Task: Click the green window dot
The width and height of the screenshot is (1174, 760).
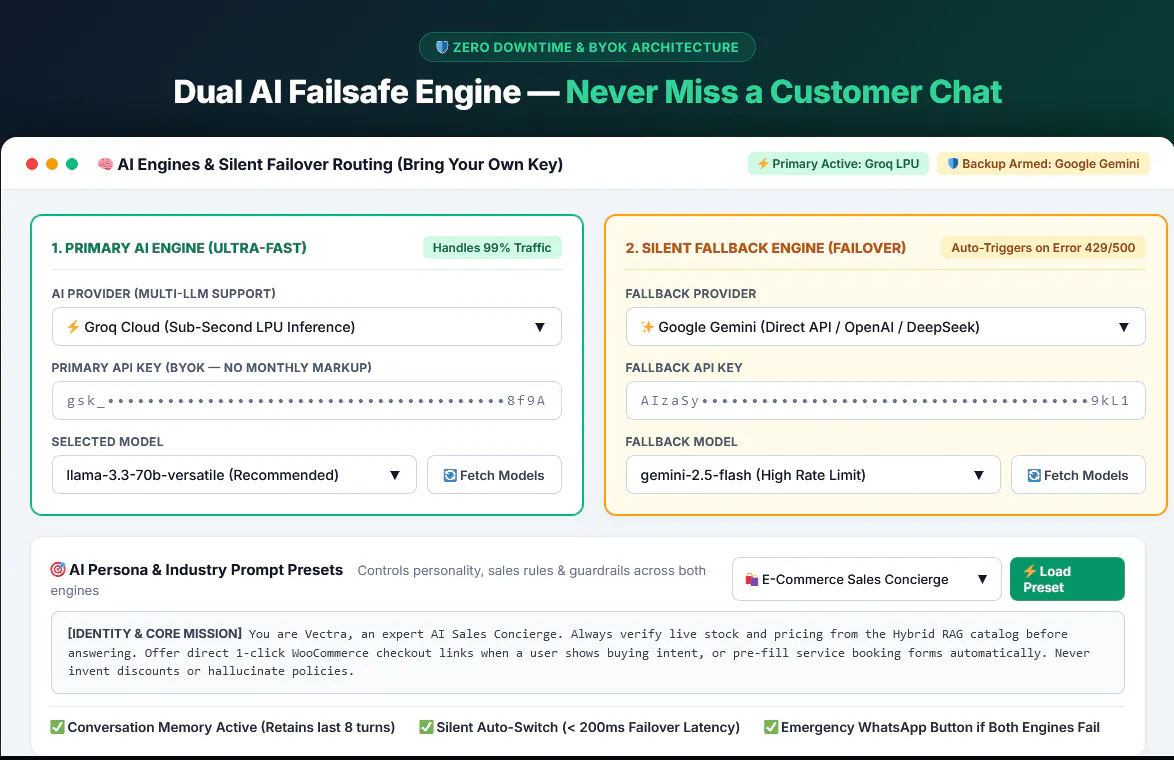Action: [x=72, y=164]
